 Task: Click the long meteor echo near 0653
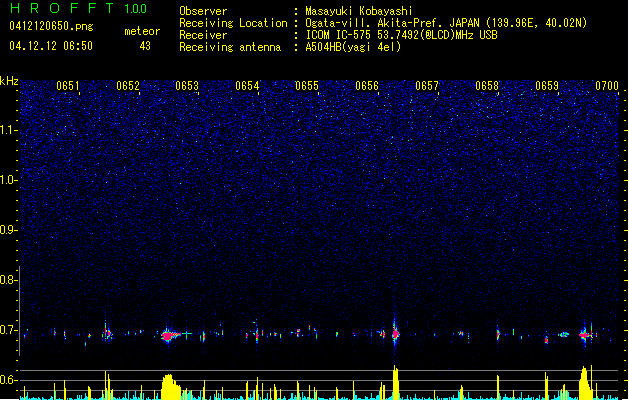click(172, 335)
